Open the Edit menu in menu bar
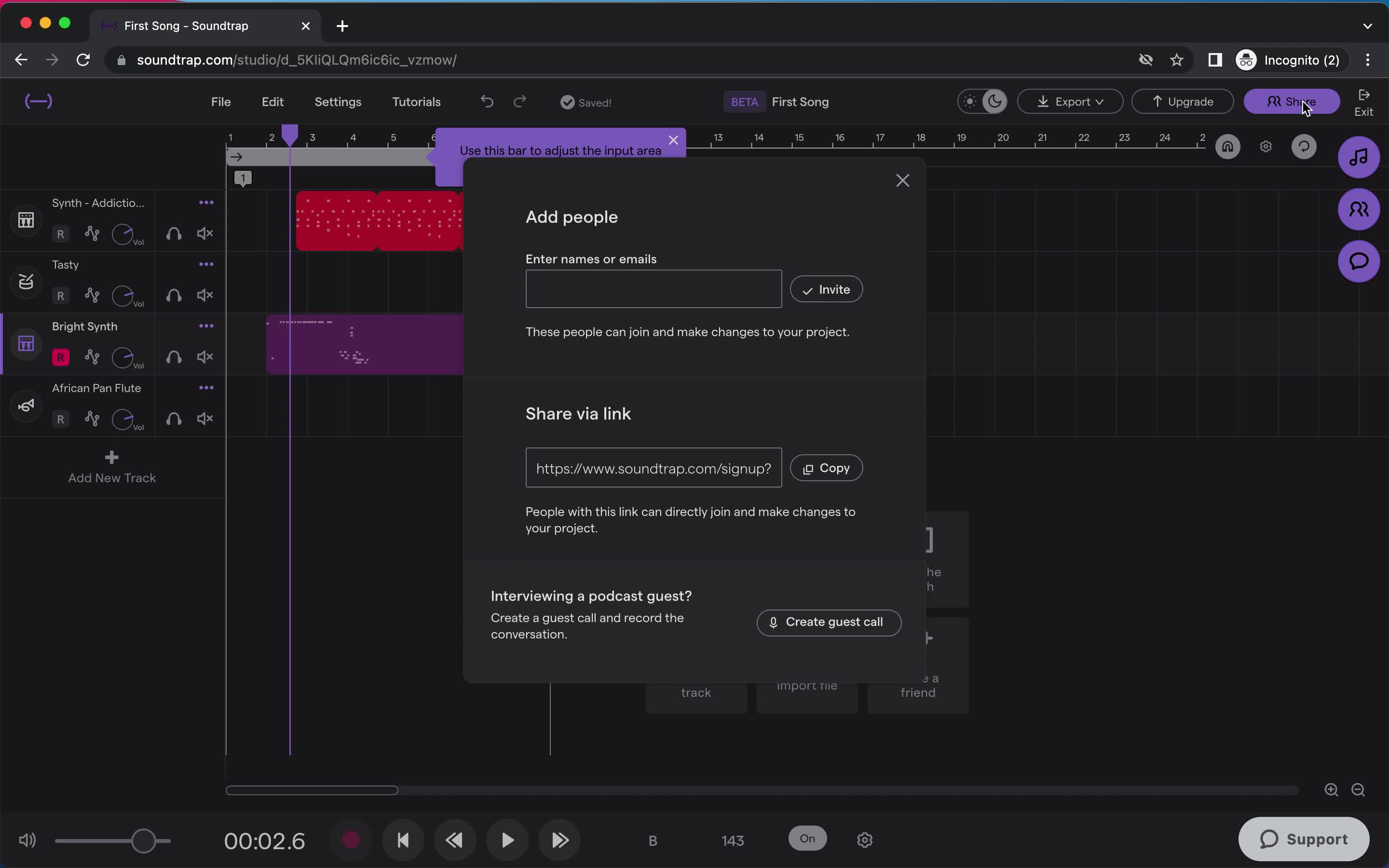Image resolution: width=1389 pixels, height=868 pixels. tap(271, 101)
